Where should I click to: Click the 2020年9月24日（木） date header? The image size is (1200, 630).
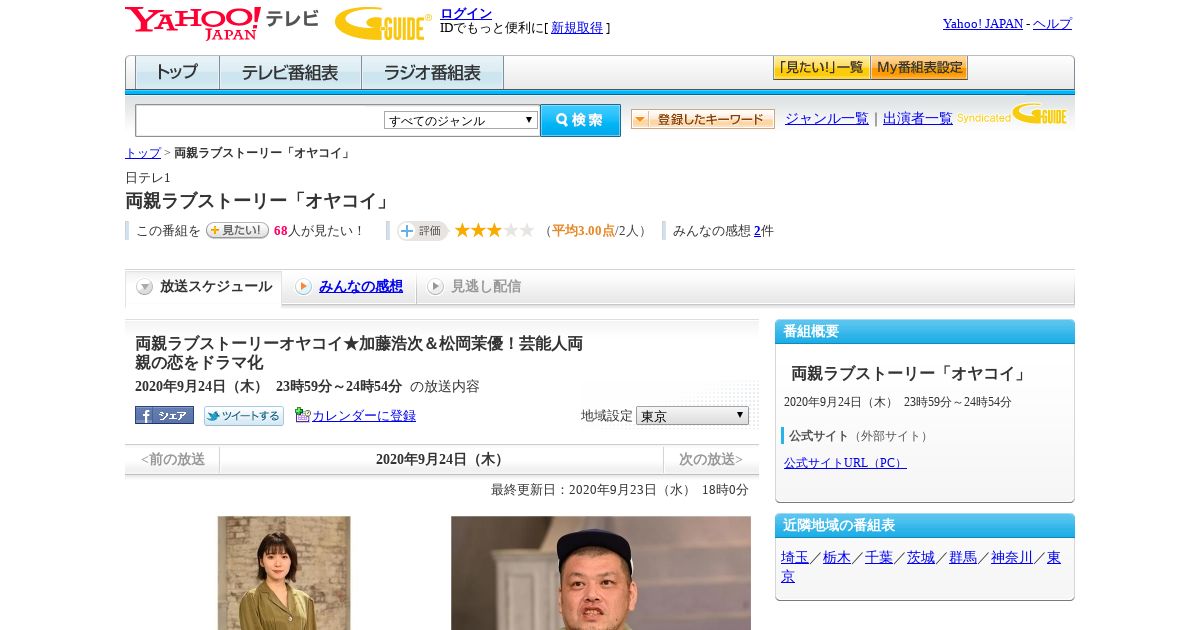tap(441, 460)
